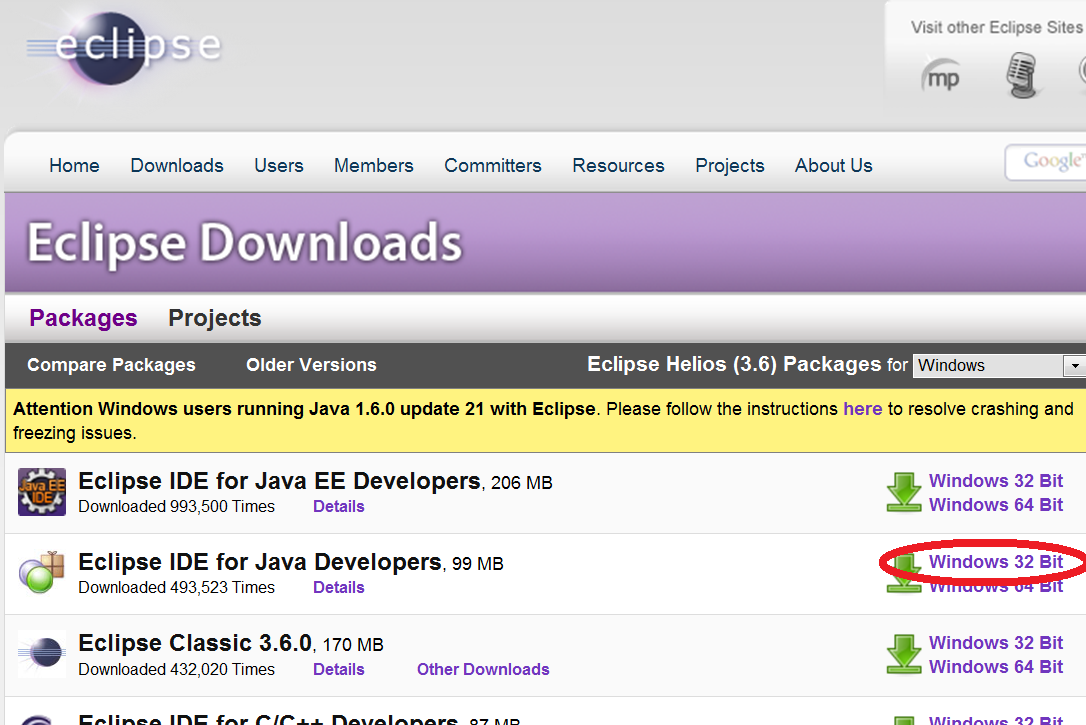Click the 'Downloaded 493,523 Times' text
Viewport: 1086px width, 725px height.
coord(177,587)
